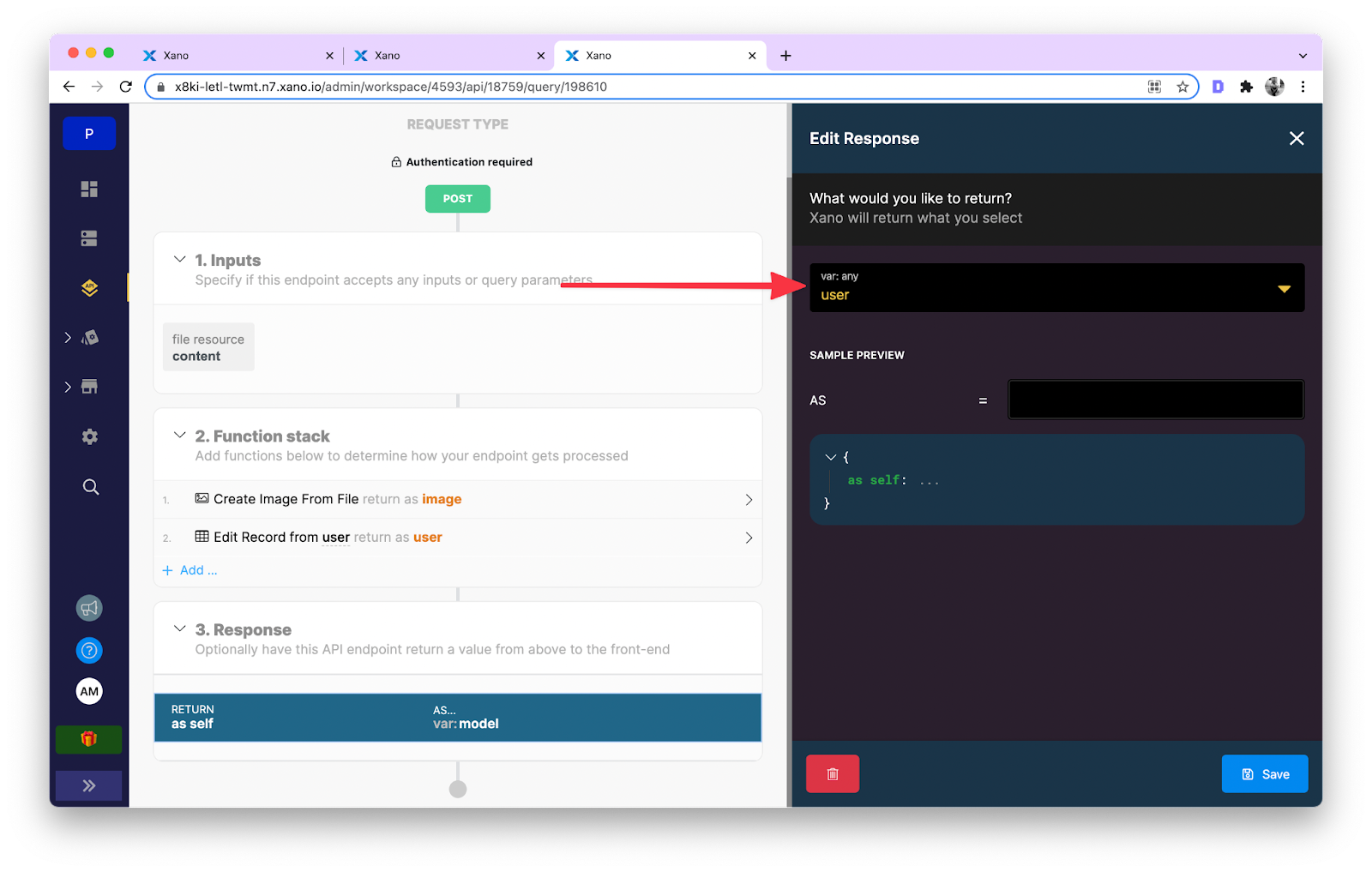Open workspace Settings via the gear icon
This screenshot has width=1372, height=872.
(88, 436)
